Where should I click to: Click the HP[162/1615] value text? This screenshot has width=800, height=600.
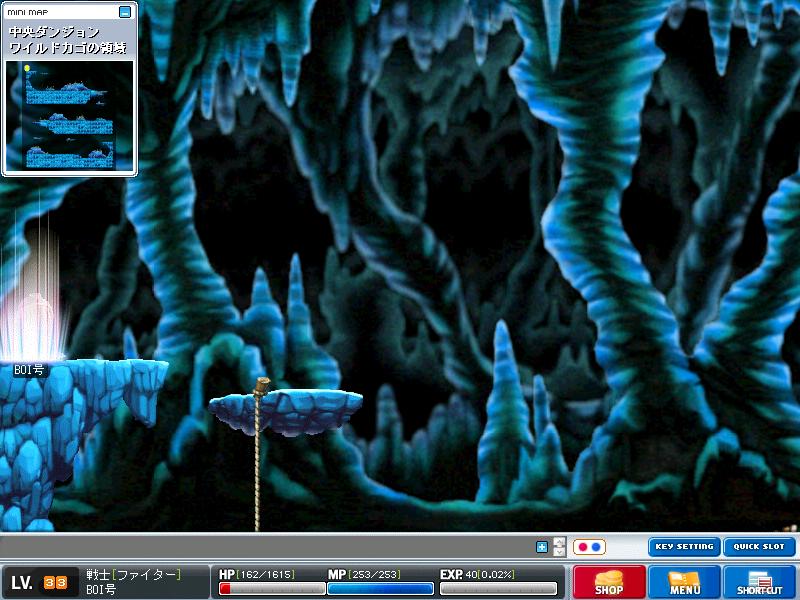(257, 574)
